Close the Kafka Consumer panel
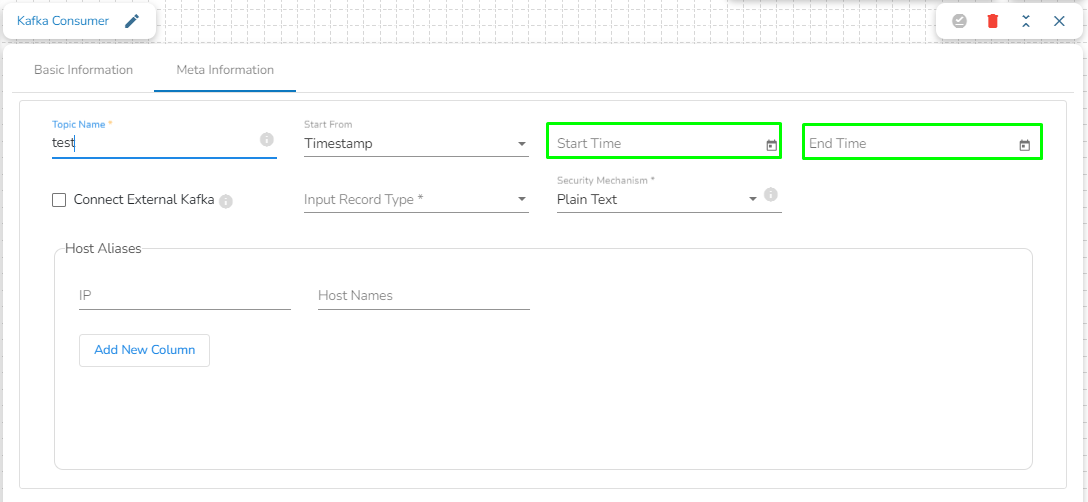 click(x=1059, y=20)
